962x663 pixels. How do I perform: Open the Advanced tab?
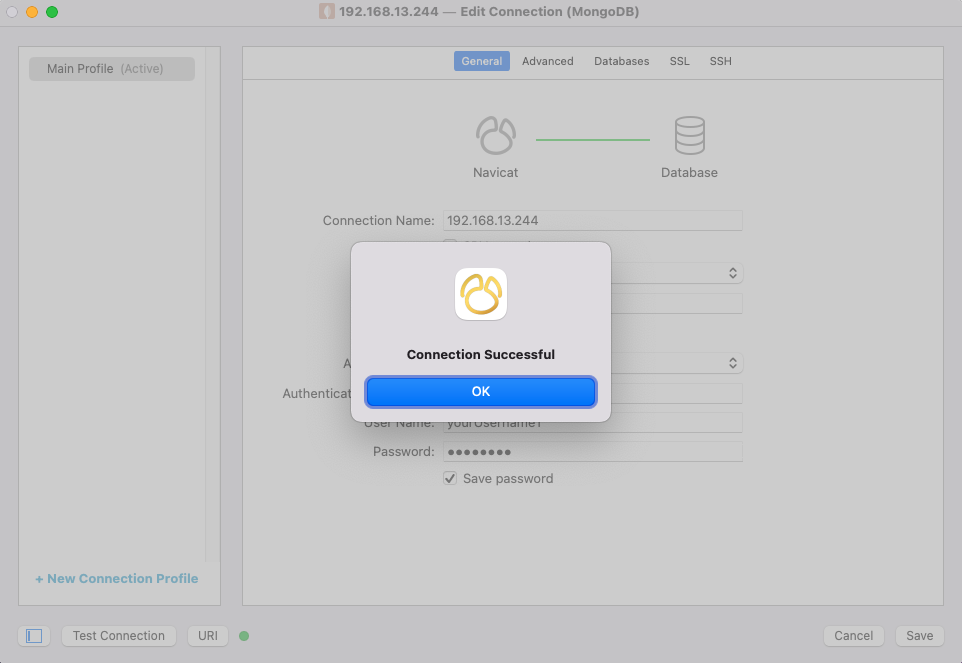coord(547,61)
